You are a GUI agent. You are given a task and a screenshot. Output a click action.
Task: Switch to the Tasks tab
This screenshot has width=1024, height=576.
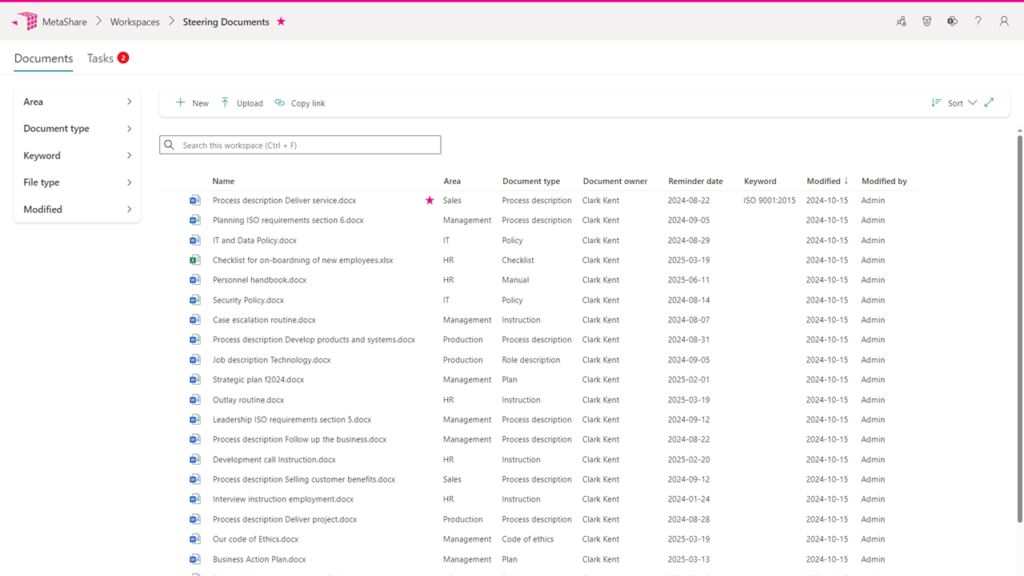tap(101, 58)
